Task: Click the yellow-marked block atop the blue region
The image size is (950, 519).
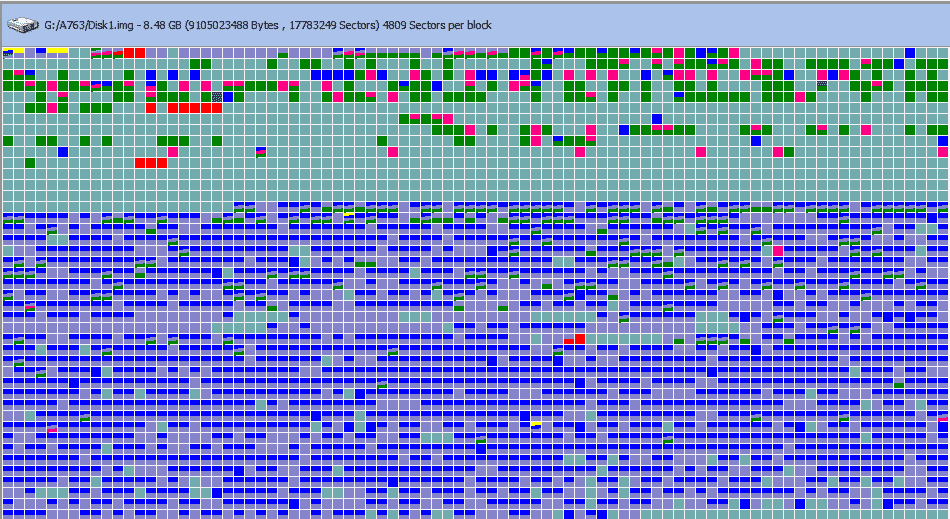Action: (349, 214)
